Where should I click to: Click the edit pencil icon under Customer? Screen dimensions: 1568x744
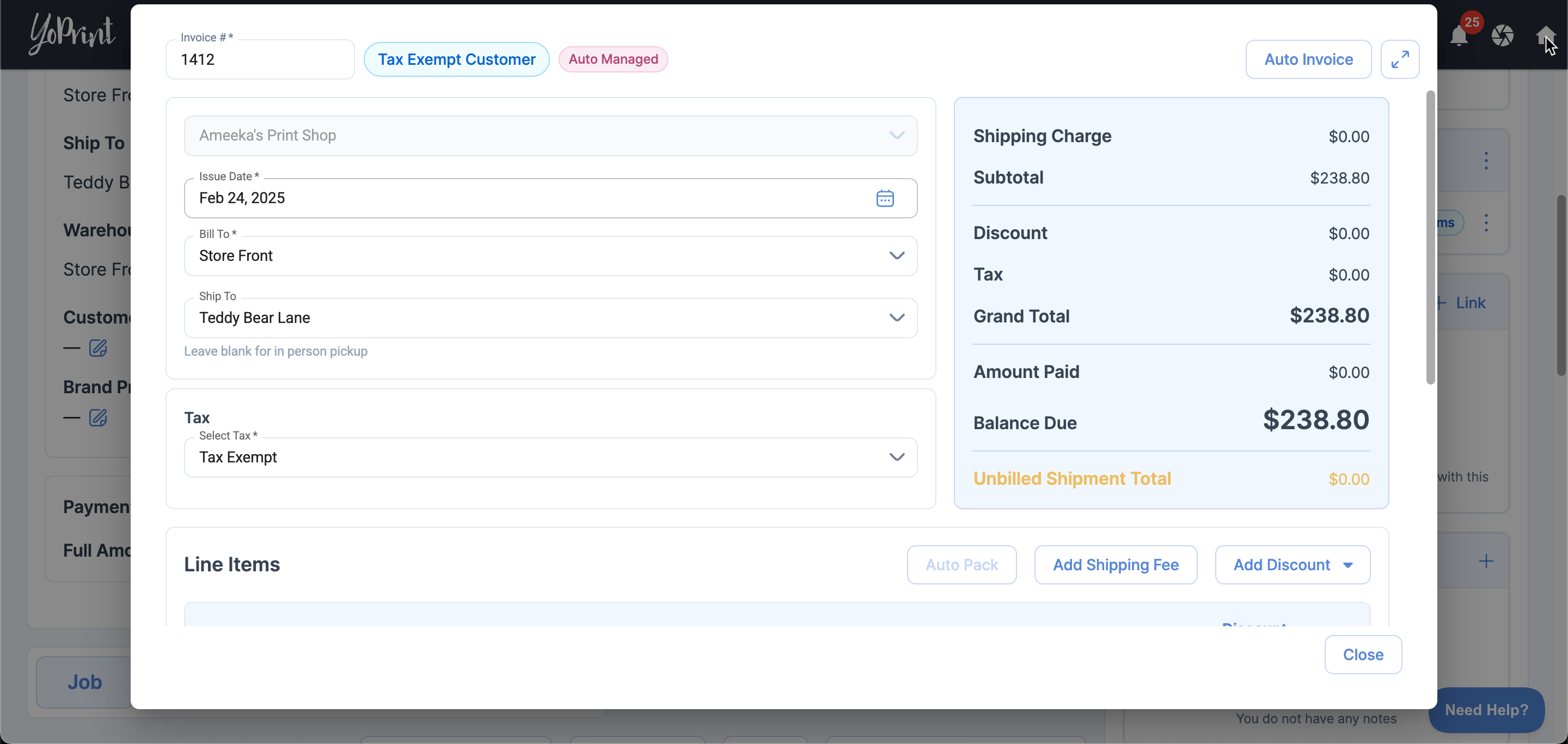click(98, 347)
